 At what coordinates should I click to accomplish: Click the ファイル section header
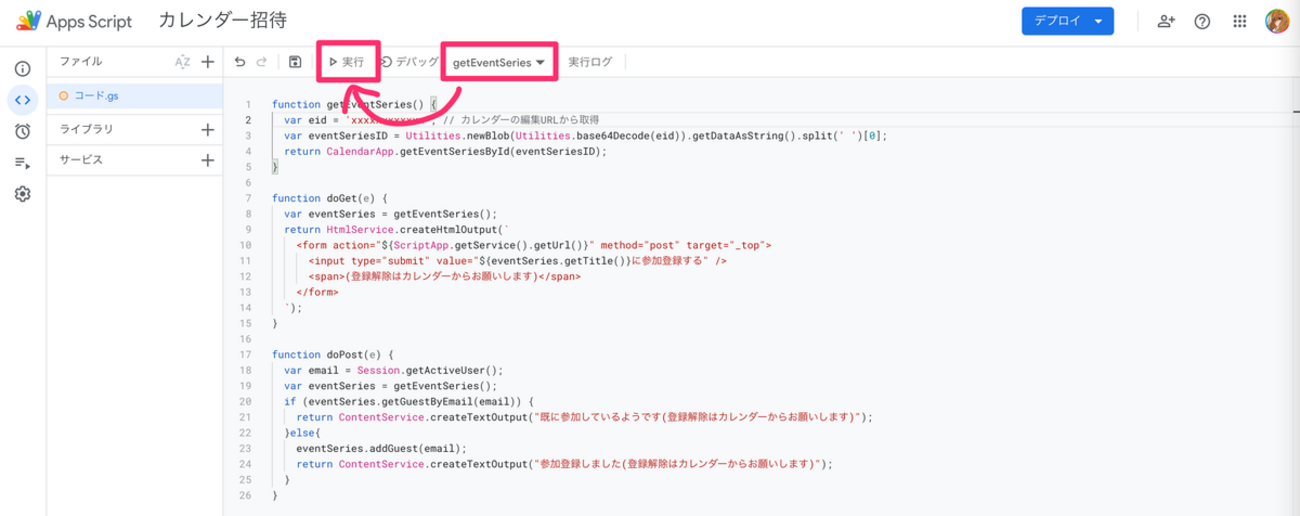pos(81,62)
